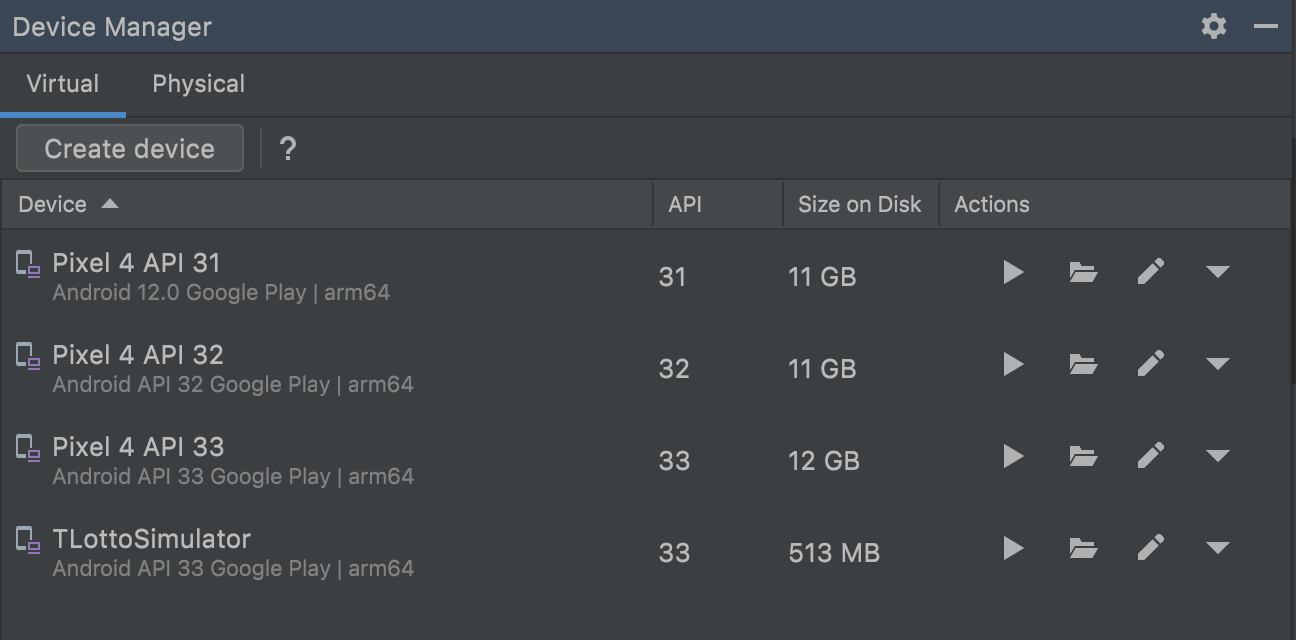Sort by Size on Disk column
This screenshot has width=1296, height=640.
click(859, 205)
